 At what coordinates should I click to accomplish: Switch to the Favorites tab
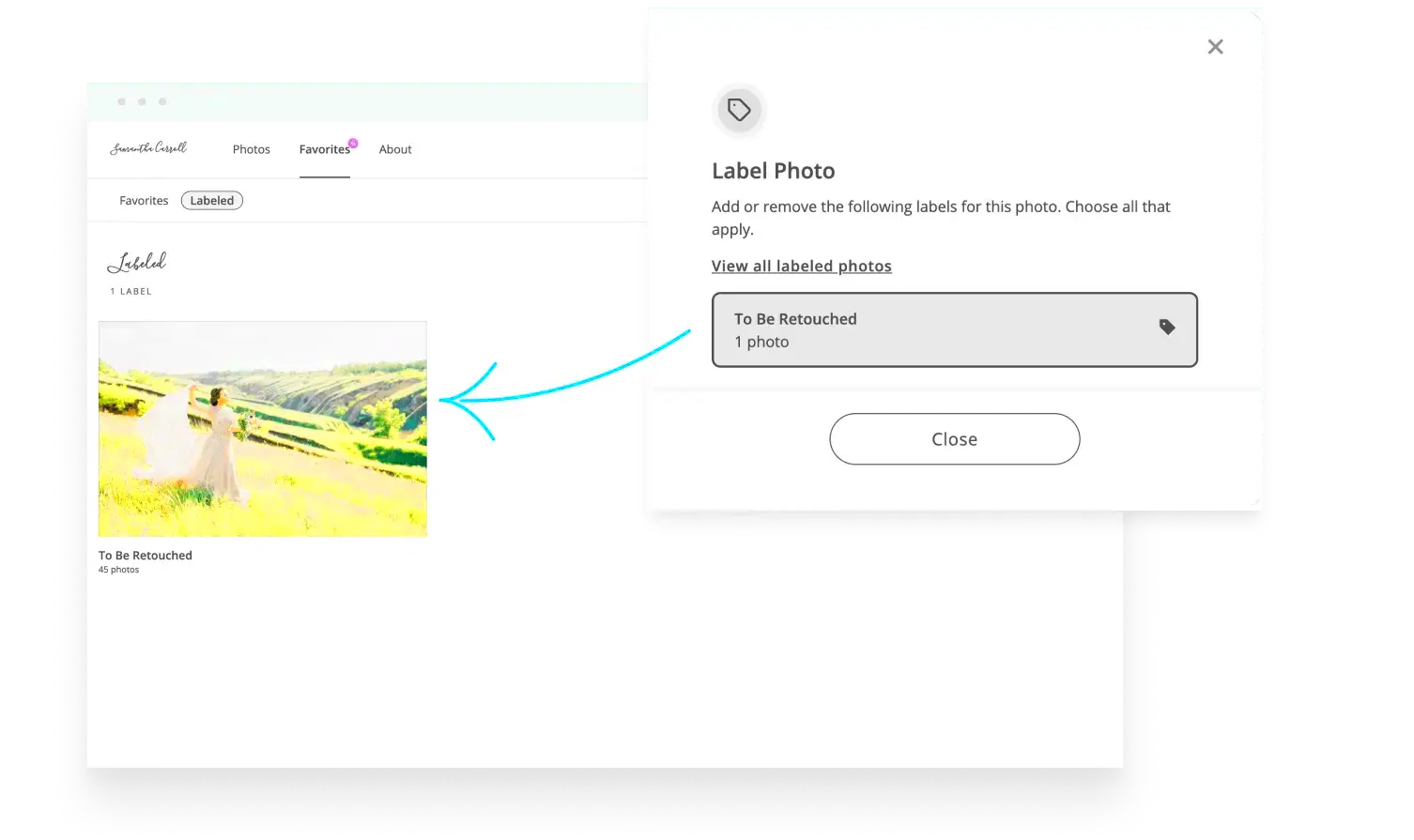pos(325,149)
